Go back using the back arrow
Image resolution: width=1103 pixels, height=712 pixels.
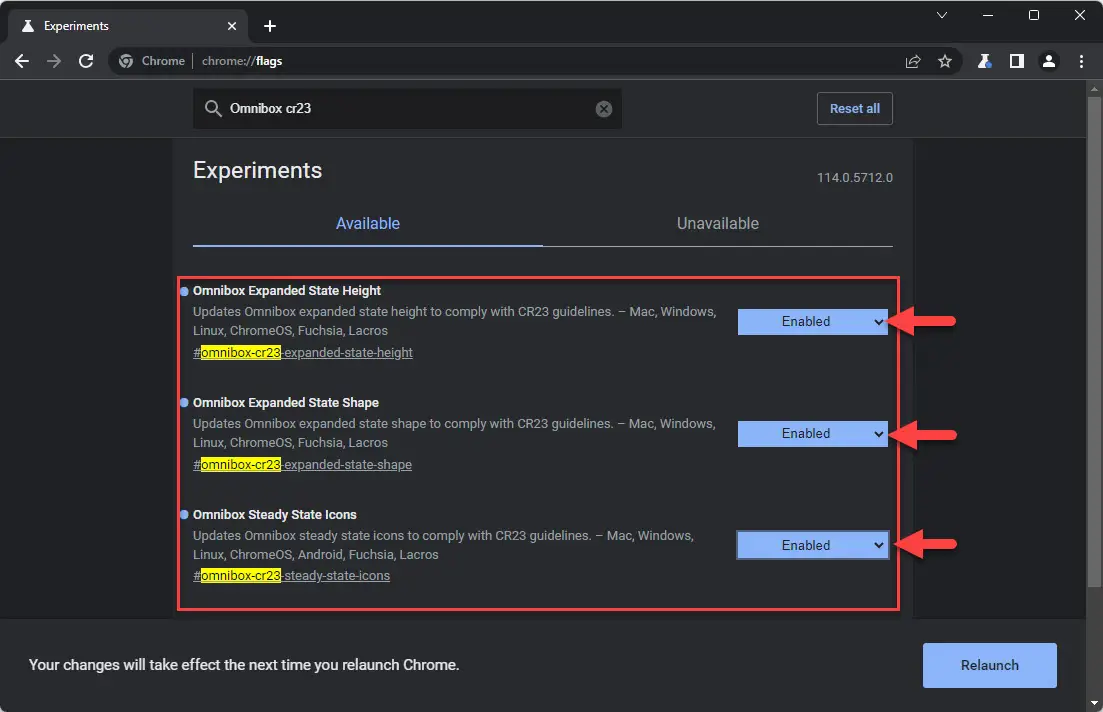(22, 61)
